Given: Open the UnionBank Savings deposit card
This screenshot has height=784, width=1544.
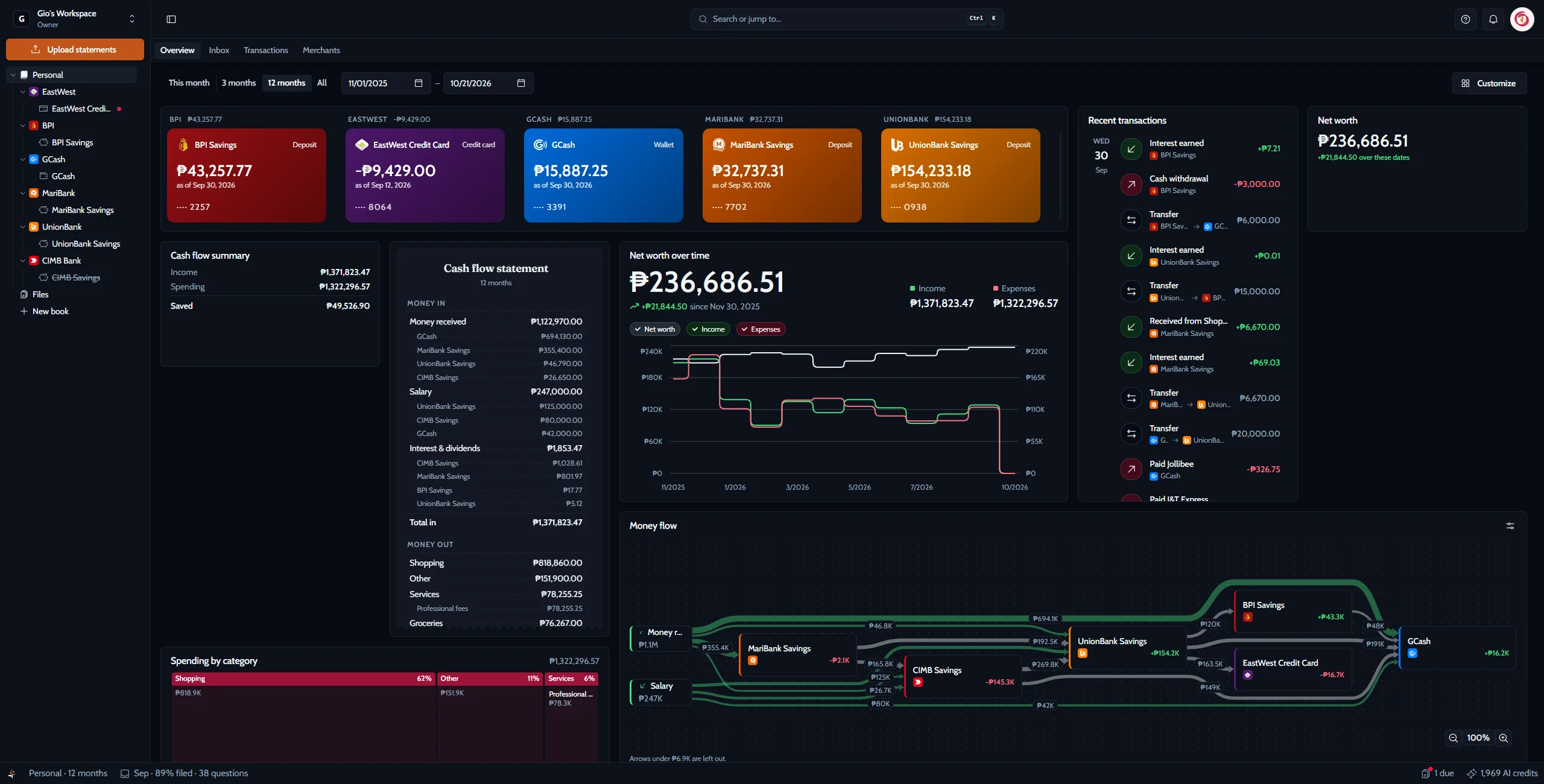Looking at the screenshot, I should point(961,175).
